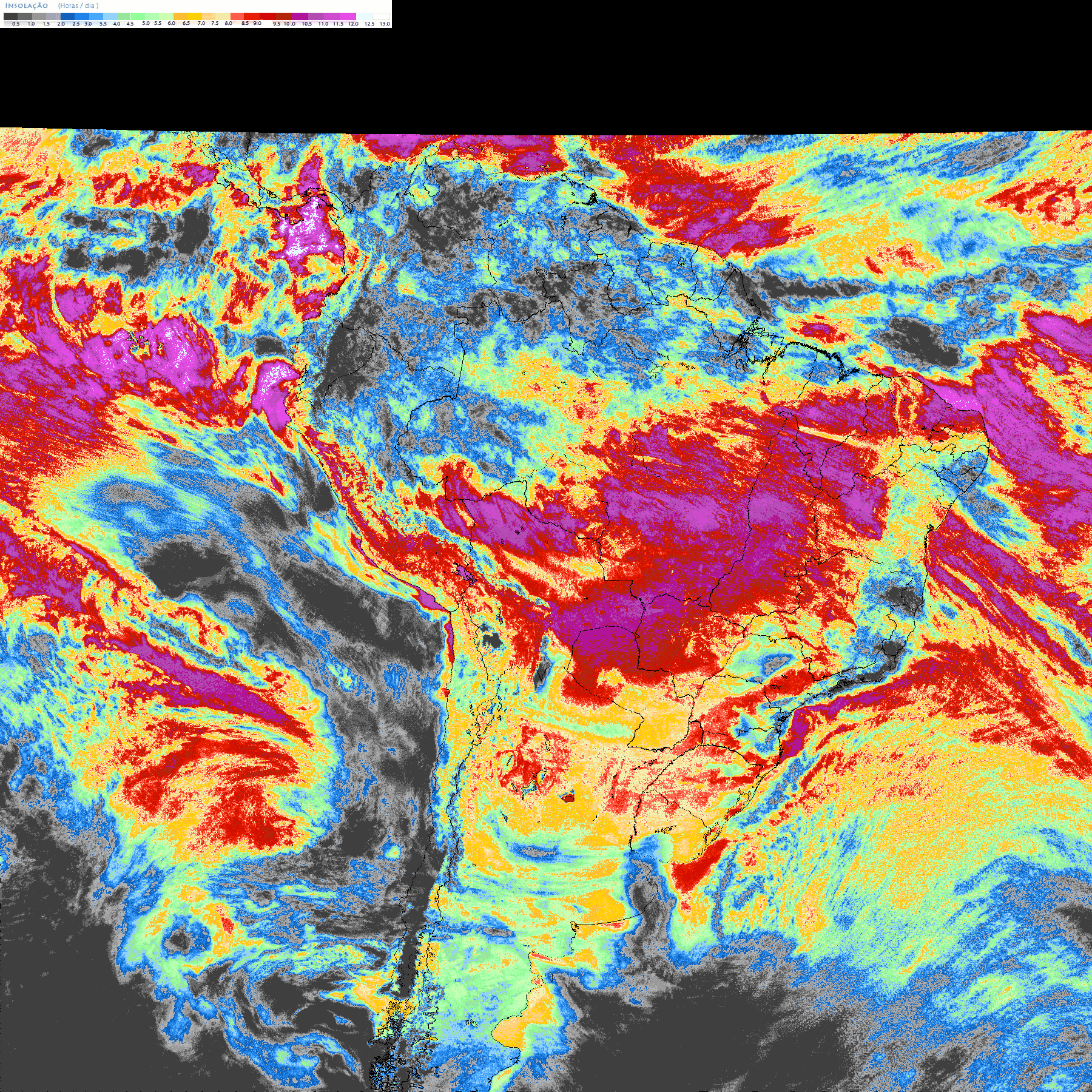Click the 1.5 legend value
1092x1092 pixels.
(x=46, y=24)
